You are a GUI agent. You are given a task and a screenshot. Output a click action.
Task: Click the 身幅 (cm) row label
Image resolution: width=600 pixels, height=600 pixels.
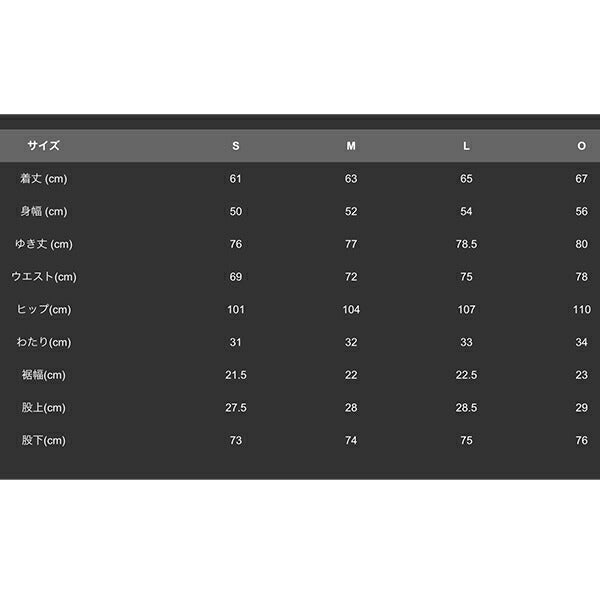coord(44,211)
